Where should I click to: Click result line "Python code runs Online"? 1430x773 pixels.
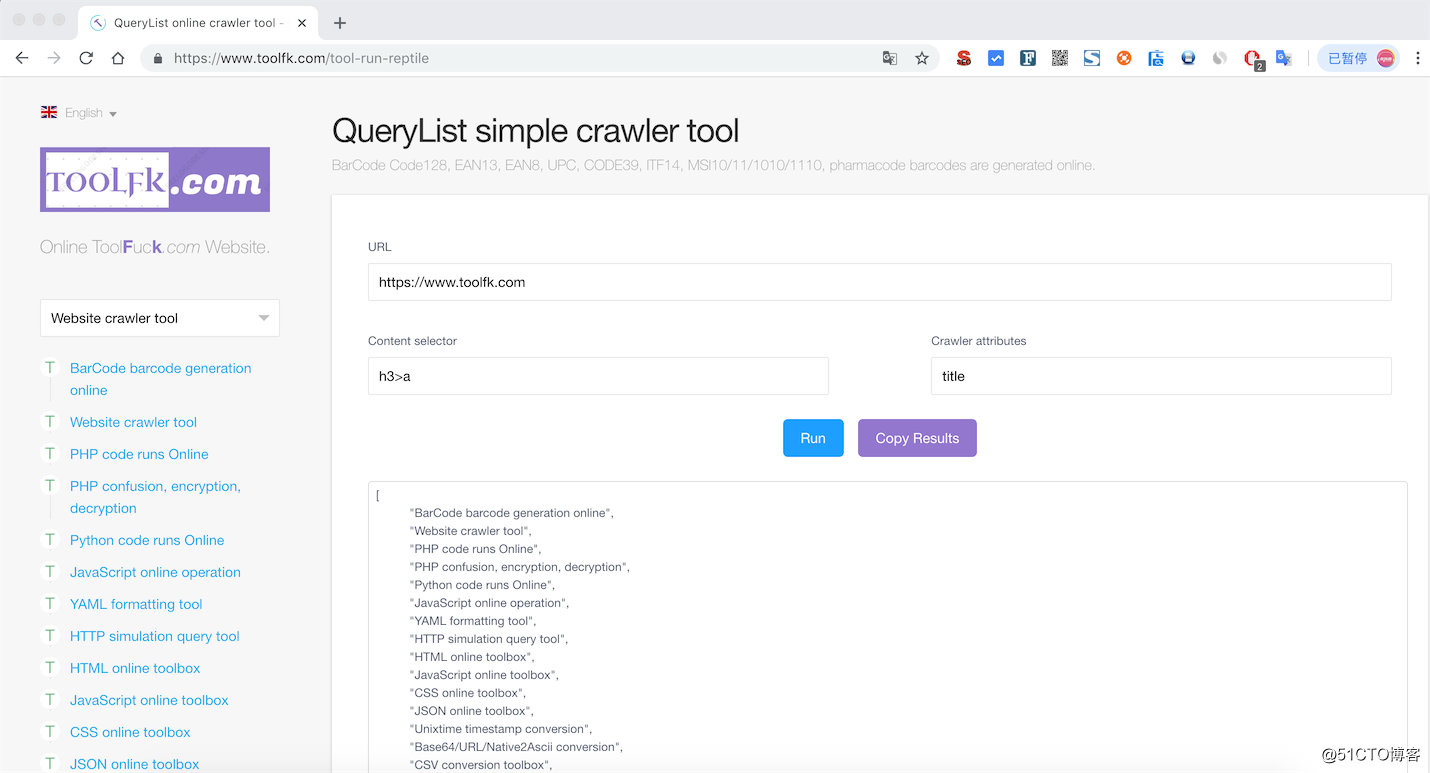483,585
